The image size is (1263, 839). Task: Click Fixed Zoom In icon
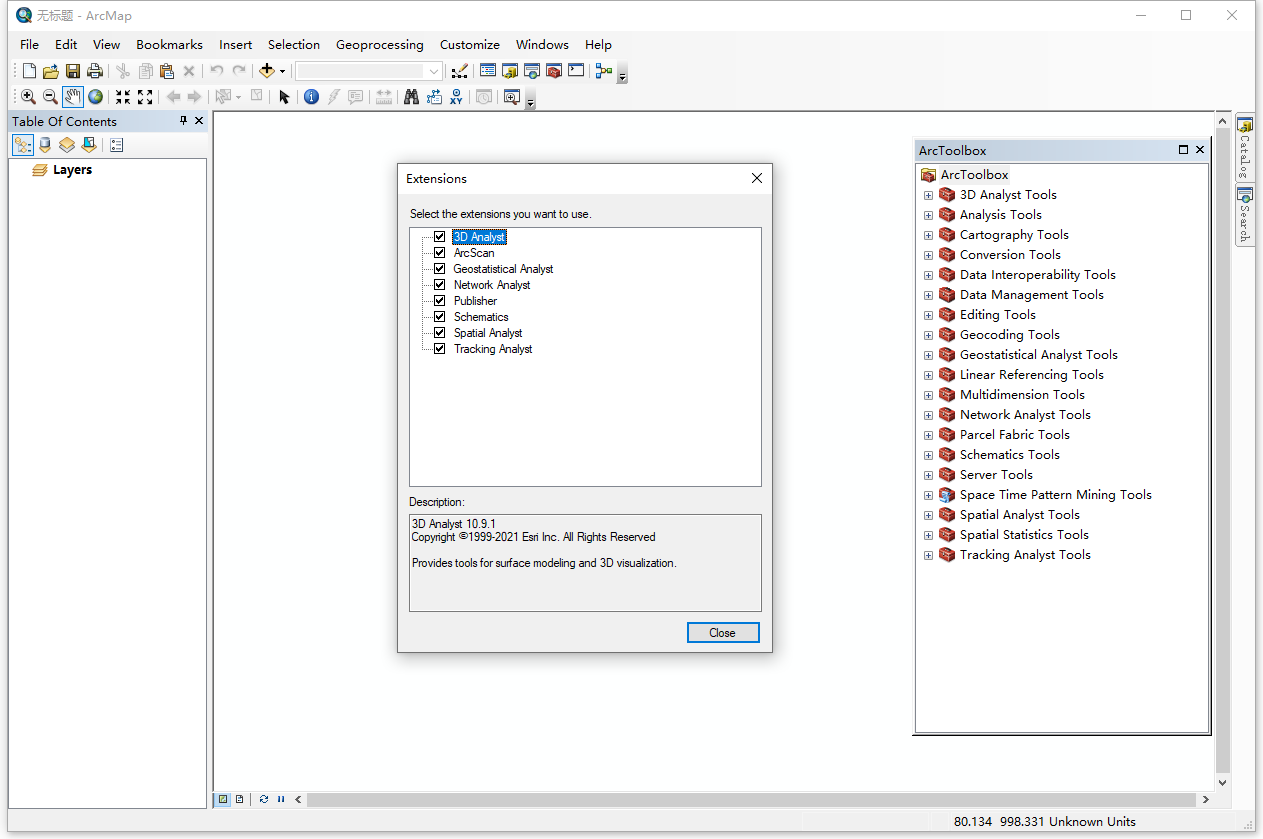[123, 97]
